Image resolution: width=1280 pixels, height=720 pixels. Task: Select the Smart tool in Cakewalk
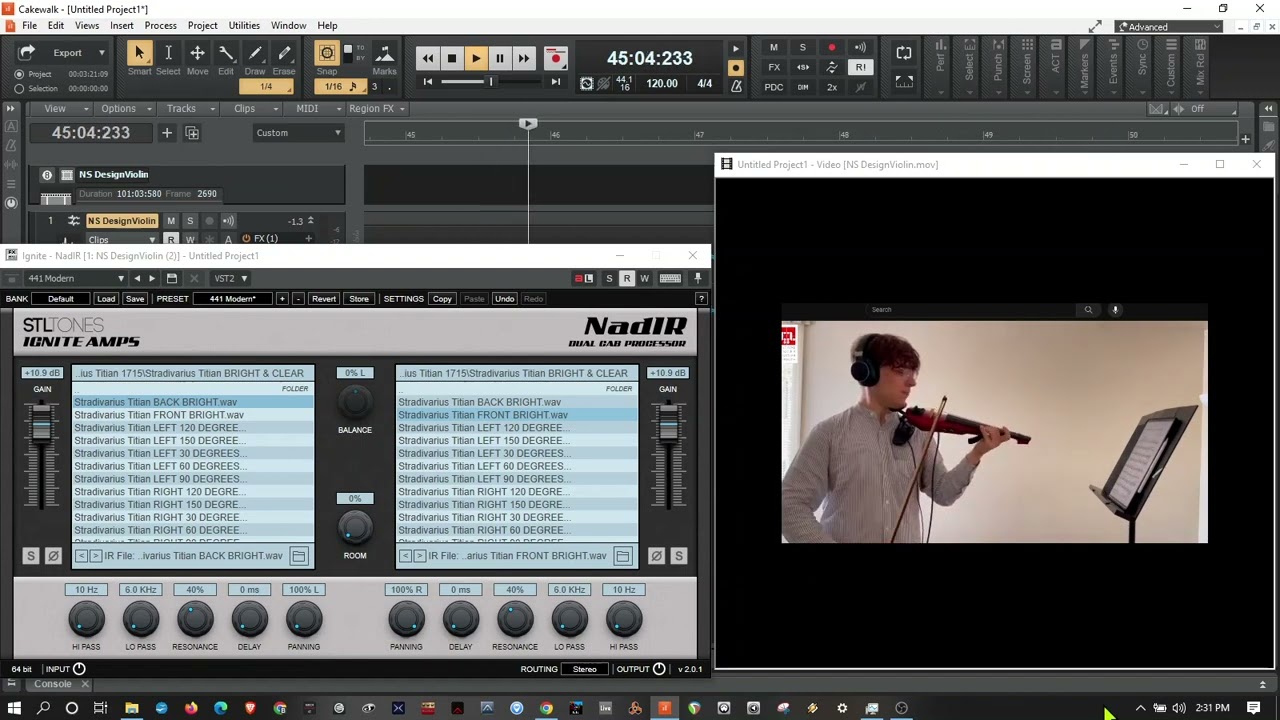point(139,55)
